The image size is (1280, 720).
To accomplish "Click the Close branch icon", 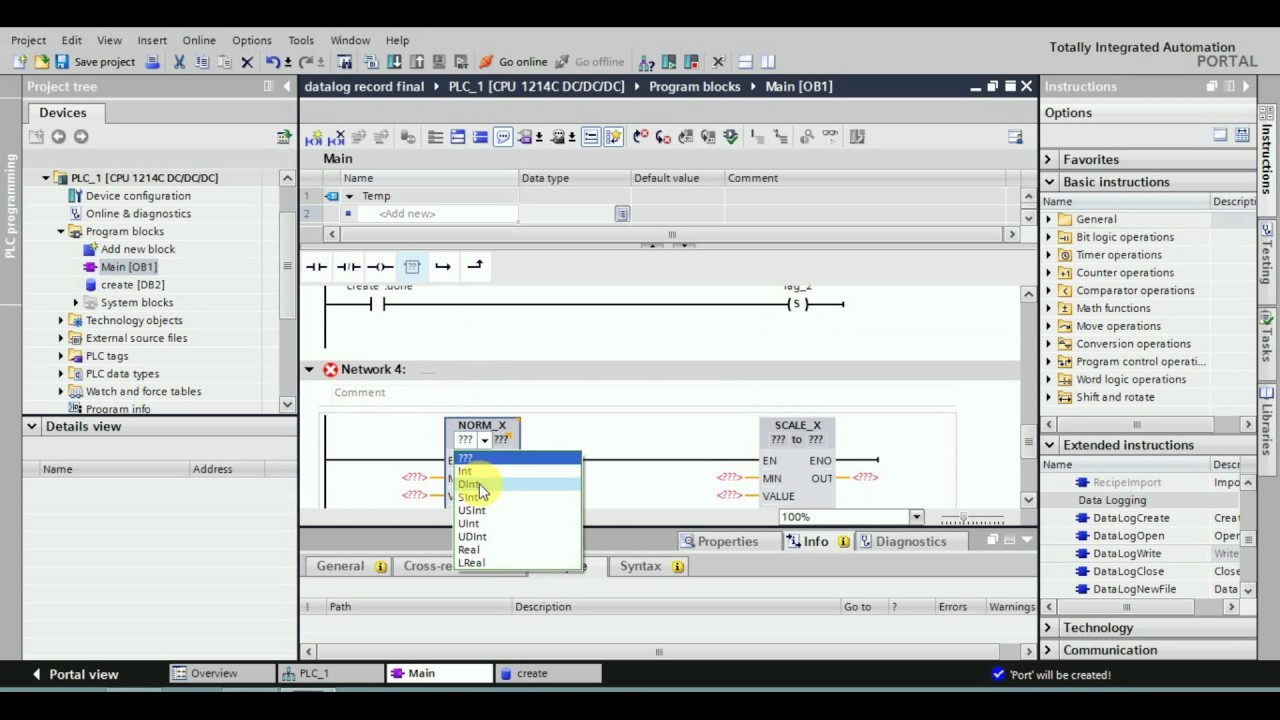I will pyautogui.click(x=475, y=266).
